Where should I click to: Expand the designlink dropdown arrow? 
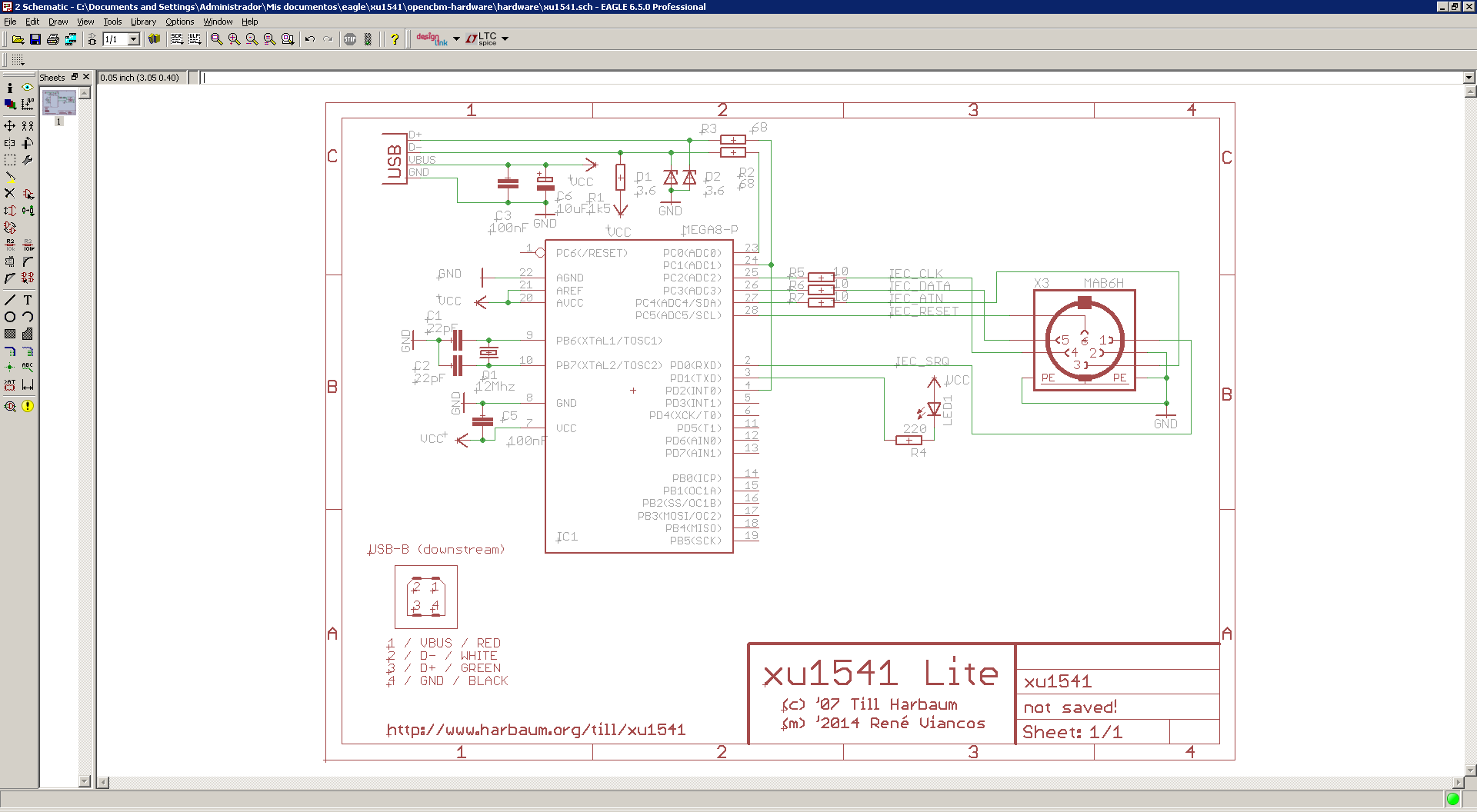coord(456,39)
